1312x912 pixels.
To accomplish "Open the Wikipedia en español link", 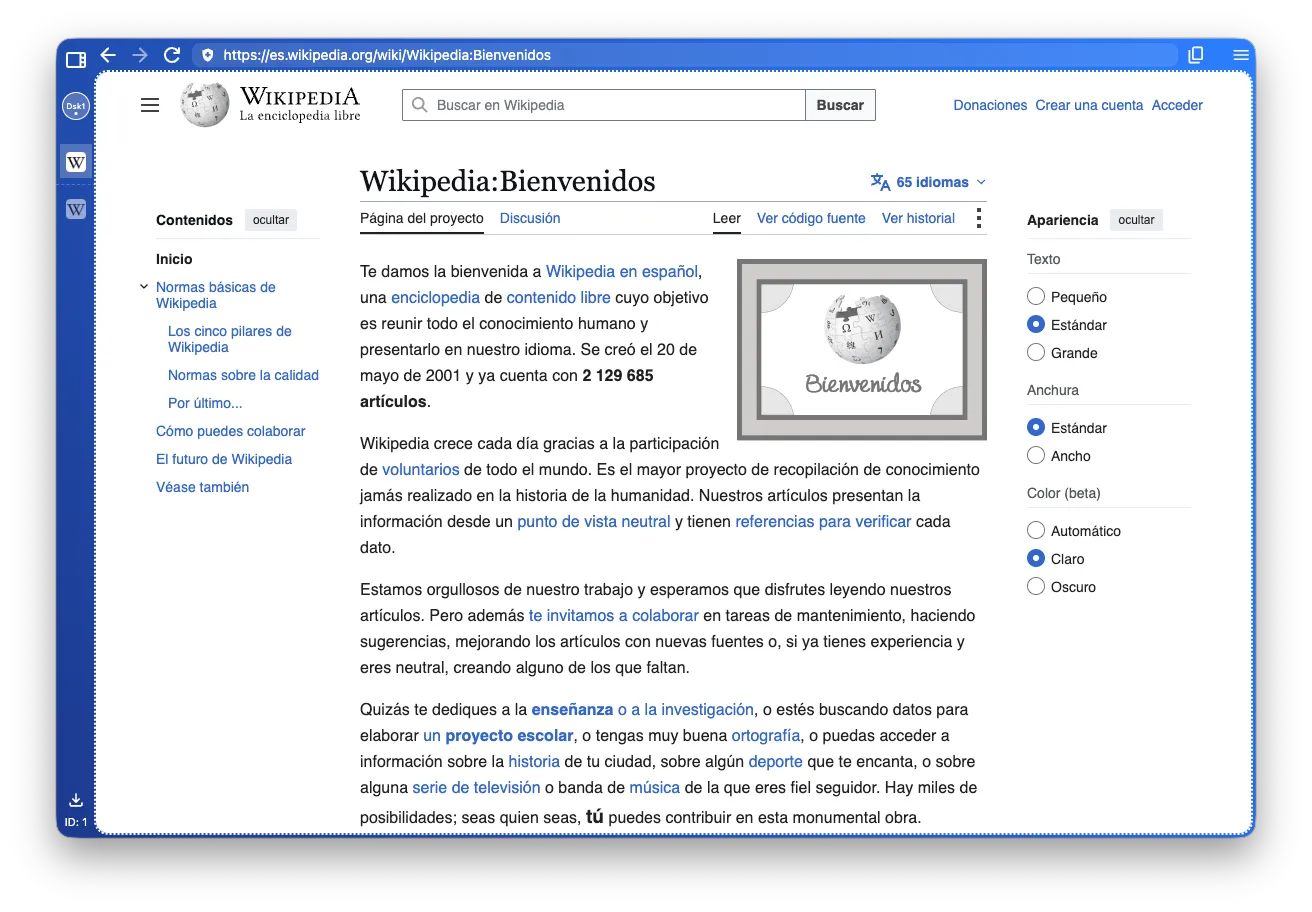I will (x=622, y=271).
